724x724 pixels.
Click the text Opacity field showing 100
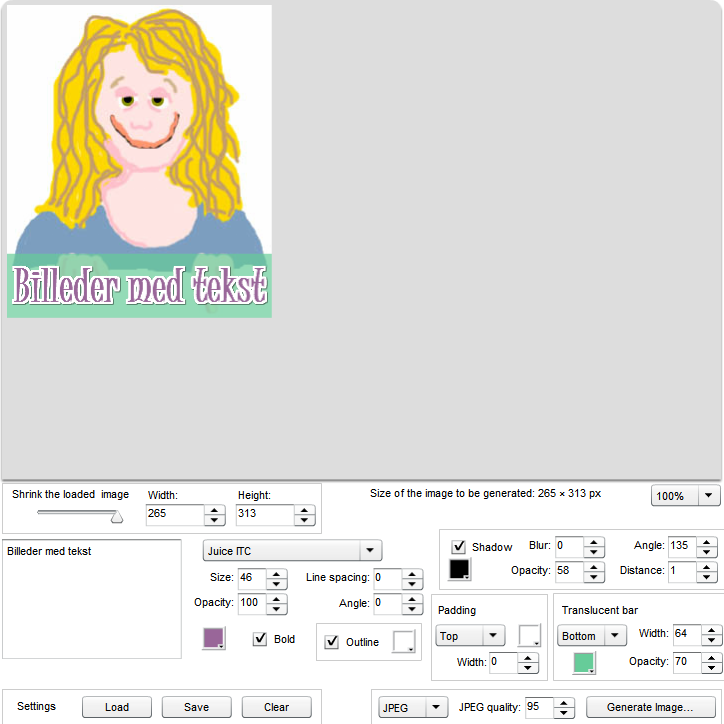[x=252, y=603]
